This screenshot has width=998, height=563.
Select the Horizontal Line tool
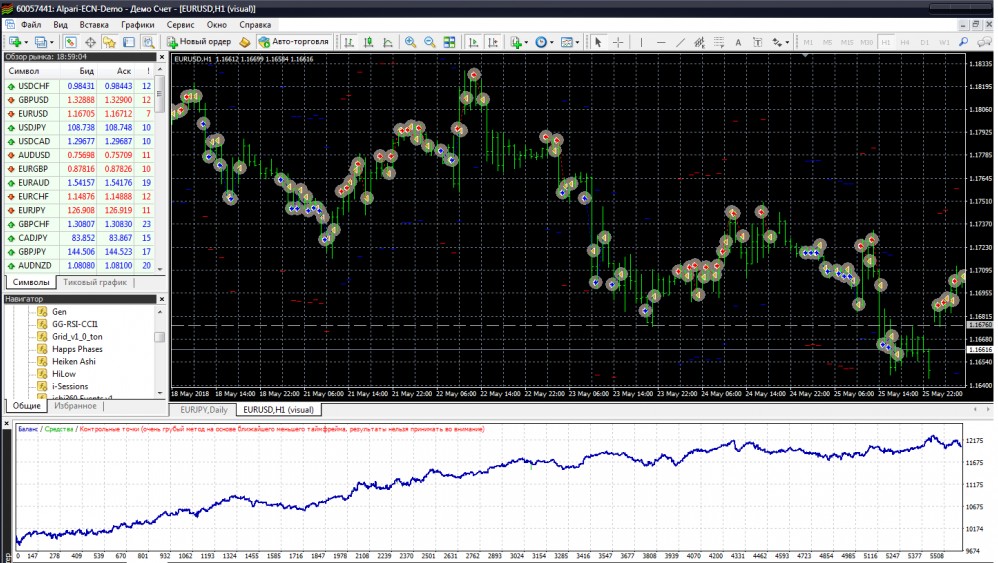click(661, 42)
